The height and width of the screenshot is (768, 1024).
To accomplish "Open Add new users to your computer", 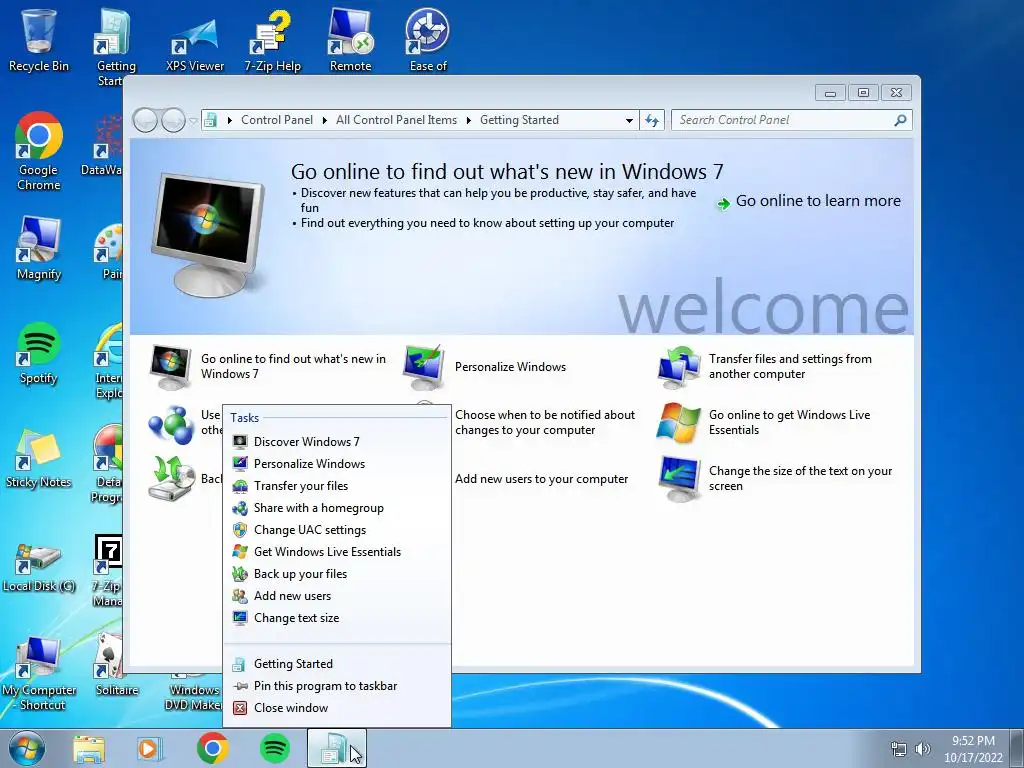I will 541,479.
